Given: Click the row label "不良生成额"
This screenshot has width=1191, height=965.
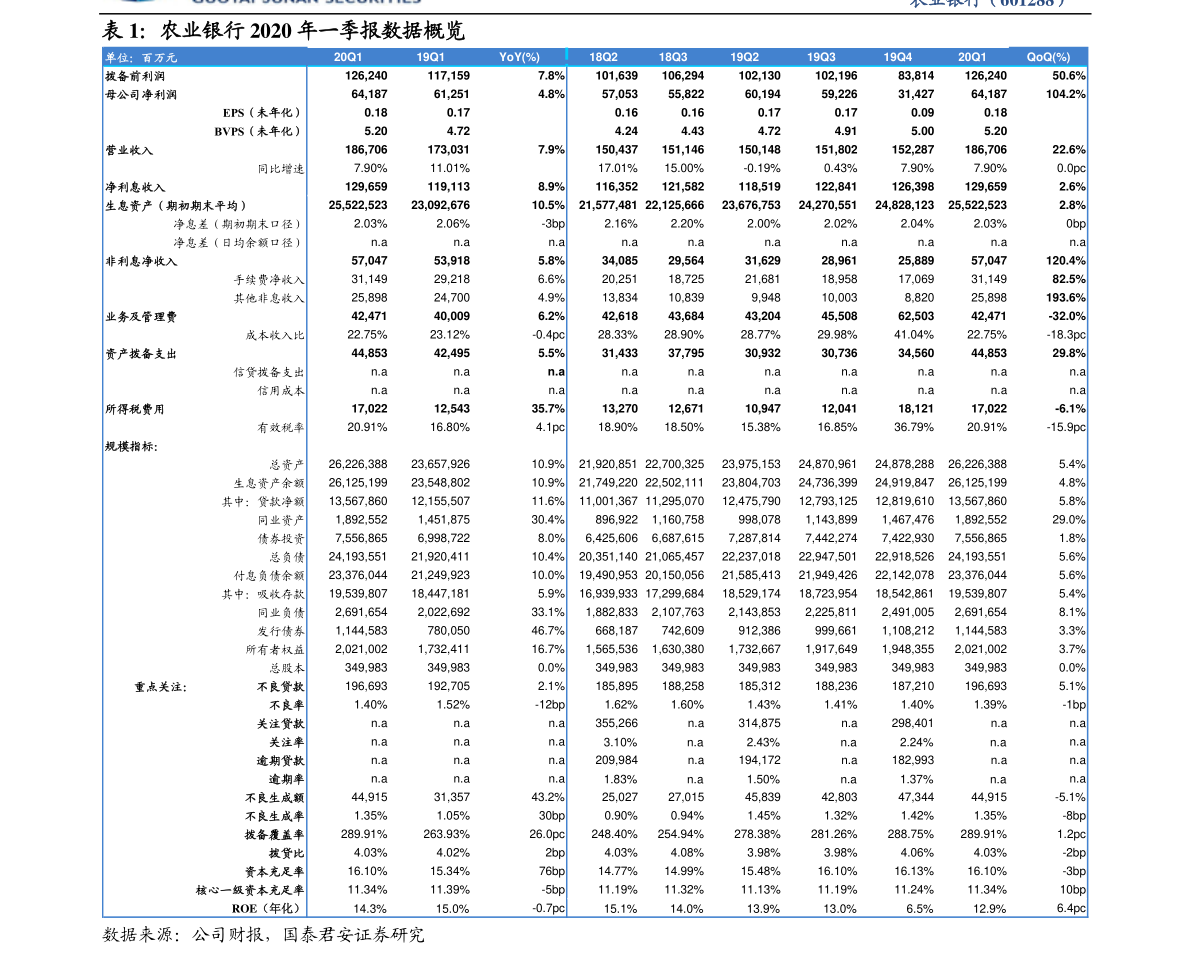Looking at the screenshot, I should pos(275,798).
